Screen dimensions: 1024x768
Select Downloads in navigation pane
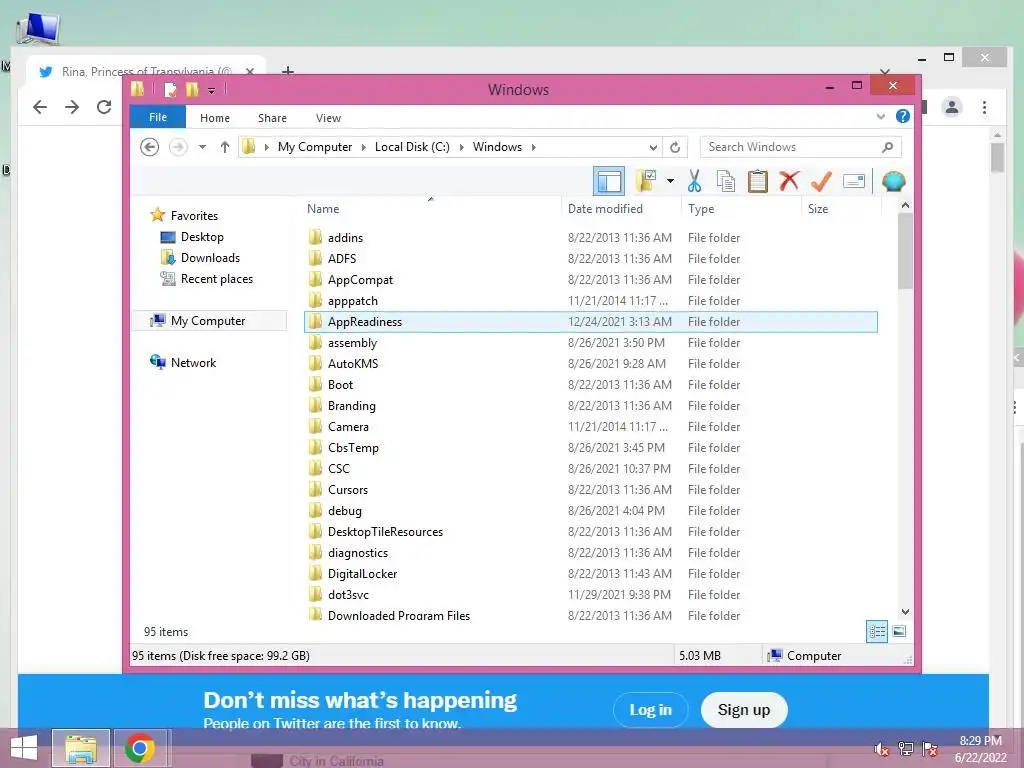210,257
